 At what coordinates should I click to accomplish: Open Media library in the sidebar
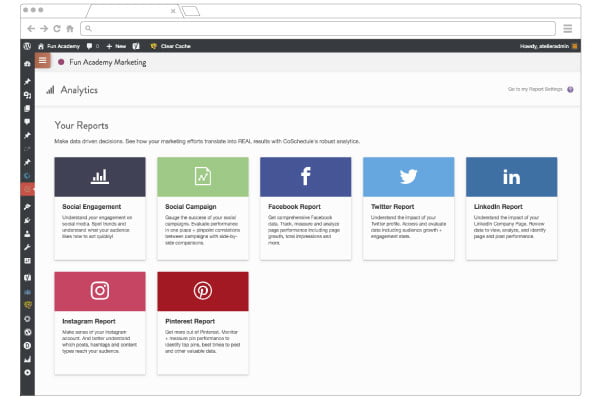tap(27, 95)
